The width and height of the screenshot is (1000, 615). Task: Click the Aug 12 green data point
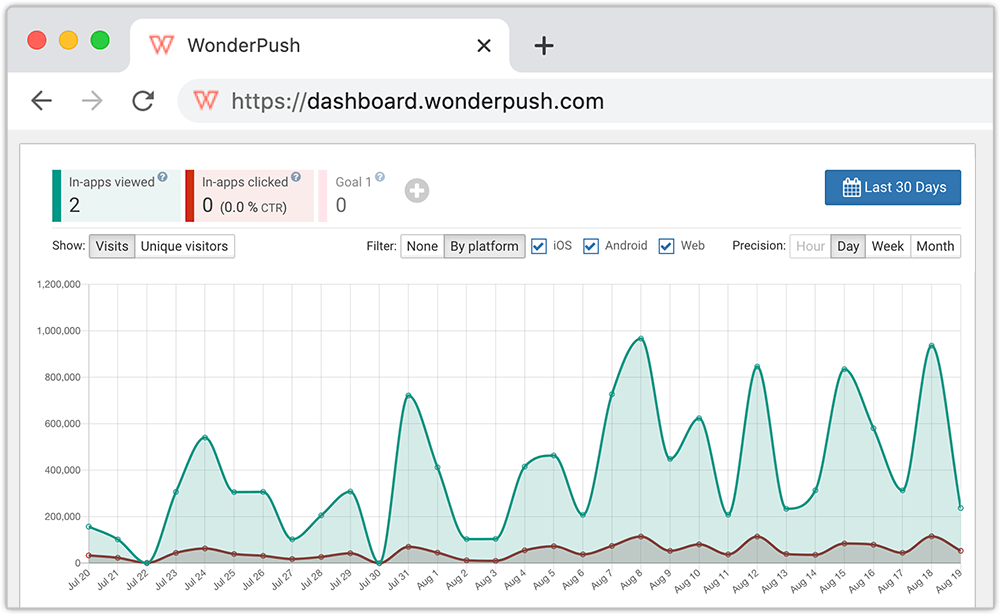point(757,367)
